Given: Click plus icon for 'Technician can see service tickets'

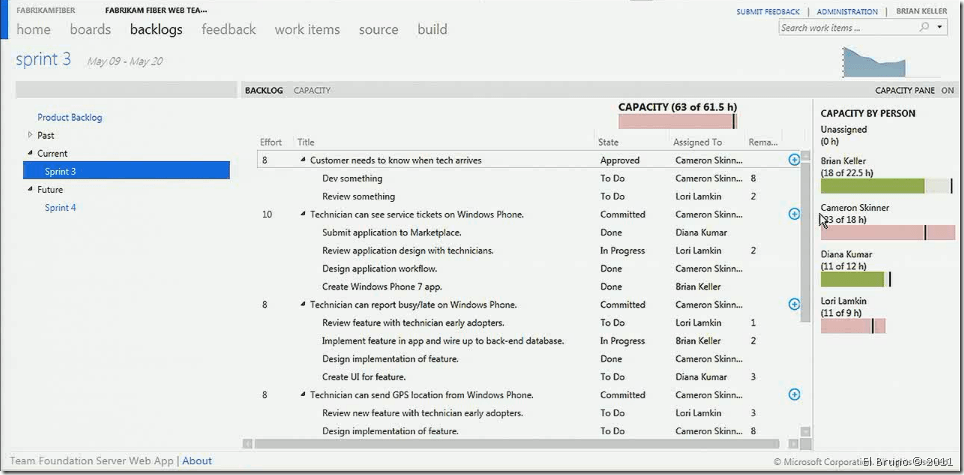Looking at the screenshot, I should point(794,214).
